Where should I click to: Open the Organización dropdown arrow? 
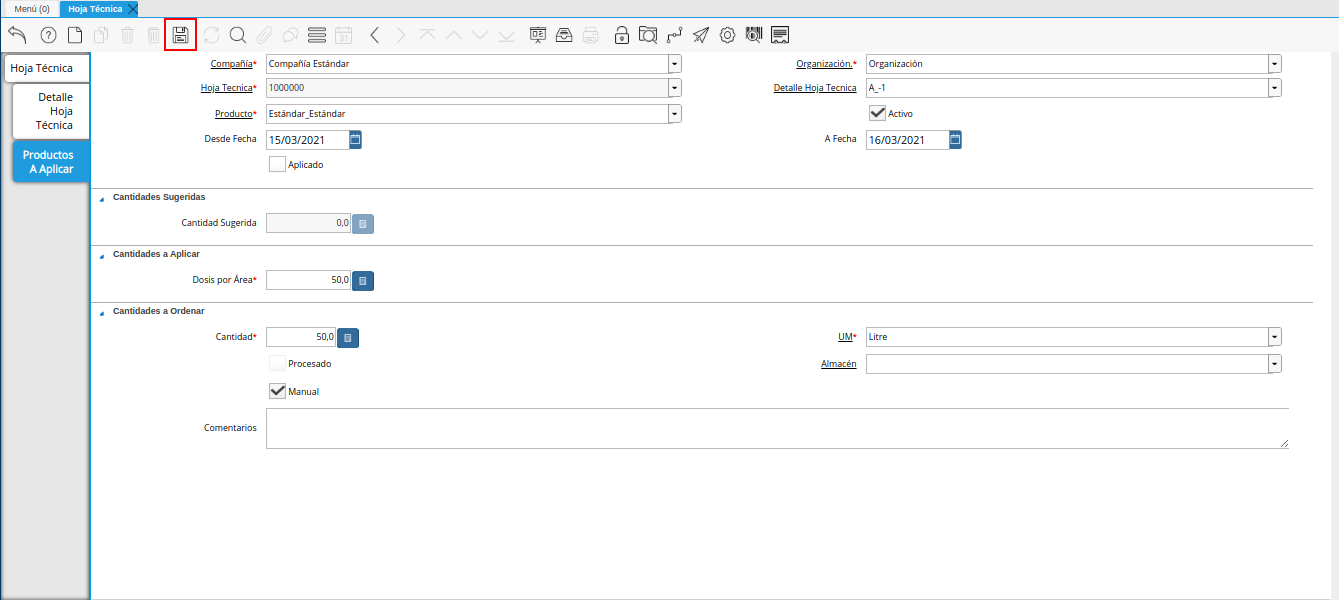(x=1275, y=63)
